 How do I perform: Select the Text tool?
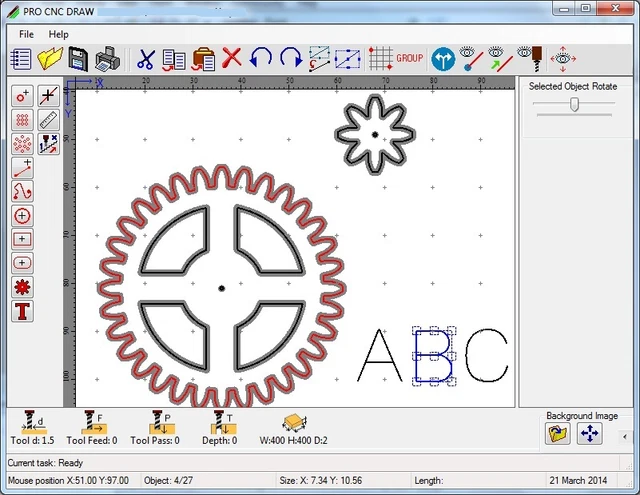22,311
